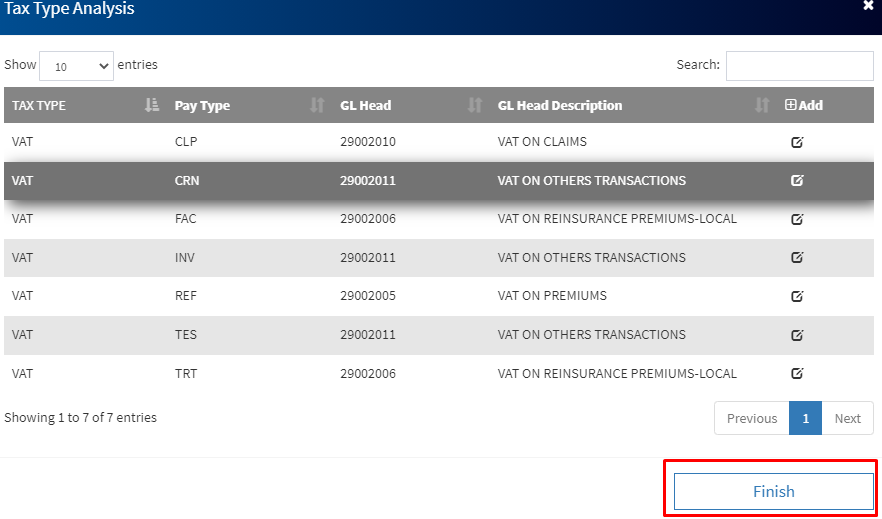The height and width of the screenshot is (519, 882).
Task: Click edit icon for CLP pay type row
Action: [797, 142]
